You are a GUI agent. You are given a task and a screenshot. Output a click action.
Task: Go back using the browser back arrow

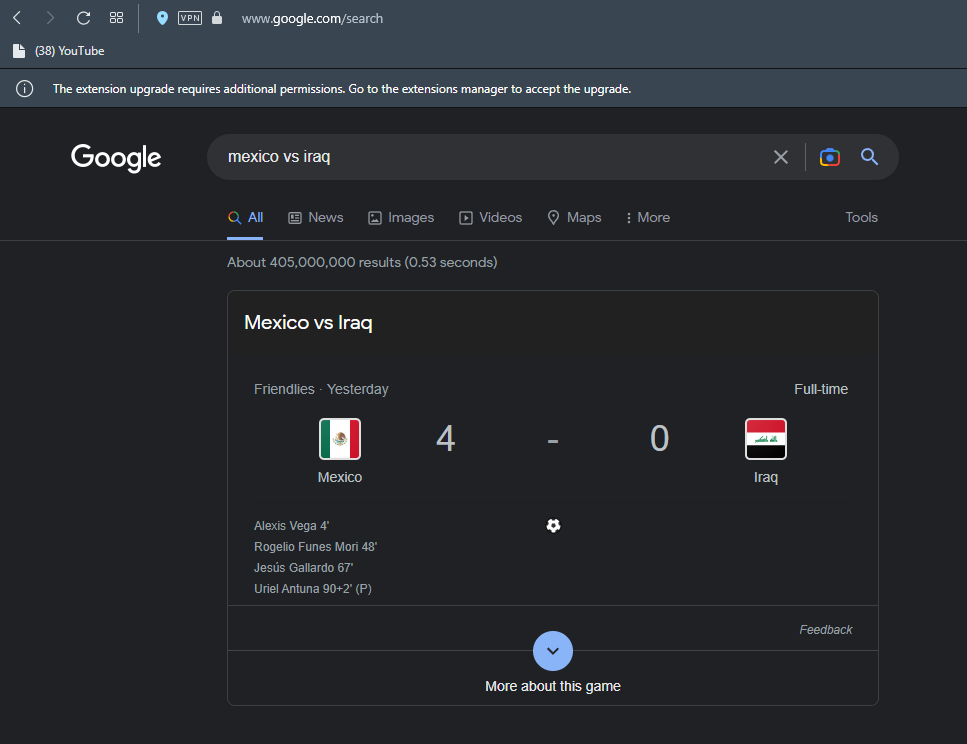pyautogui.click(x=17, y=18)
